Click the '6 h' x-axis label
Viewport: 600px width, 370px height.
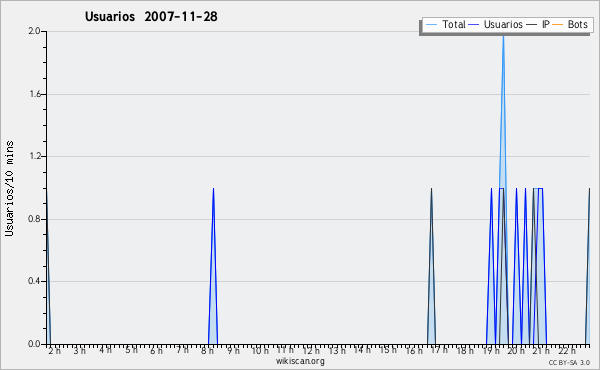(x=156, y=351)
